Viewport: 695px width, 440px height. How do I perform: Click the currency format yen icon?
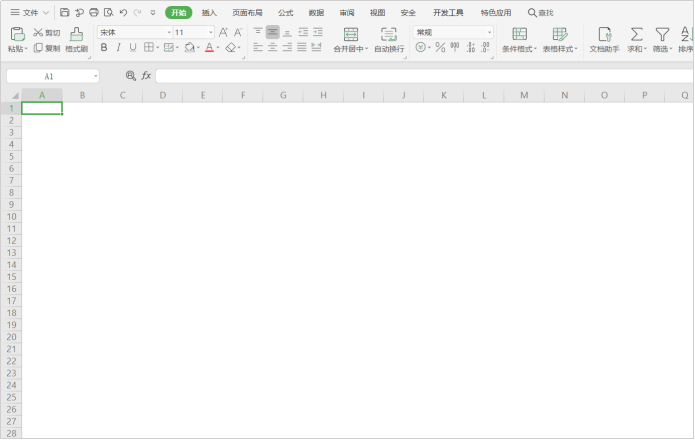click(421, 47)
